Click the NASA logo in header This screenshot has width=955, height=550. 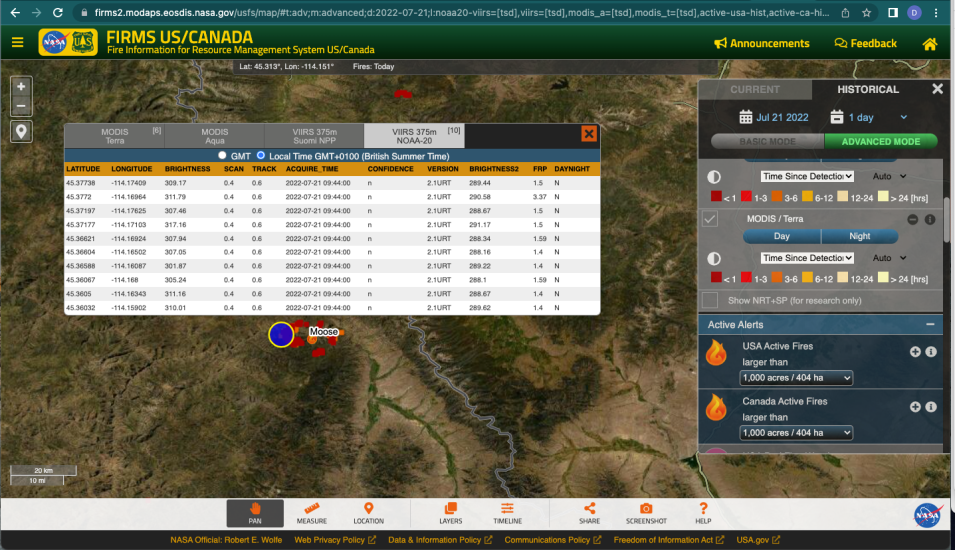point(54,43)
